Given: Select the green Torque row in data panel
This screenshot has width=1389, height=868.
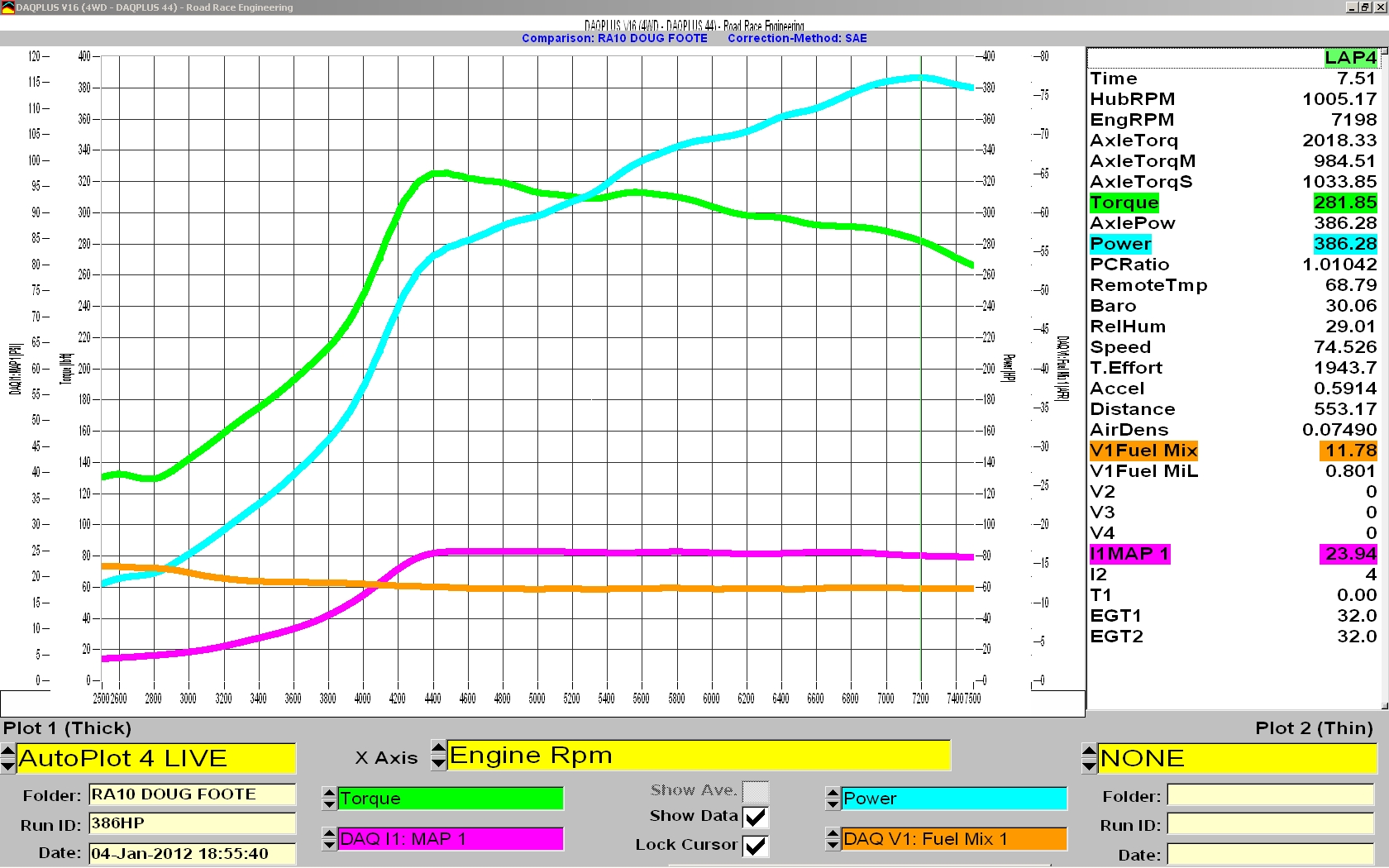Looking at the screenshot, I should click(1124, 203).
